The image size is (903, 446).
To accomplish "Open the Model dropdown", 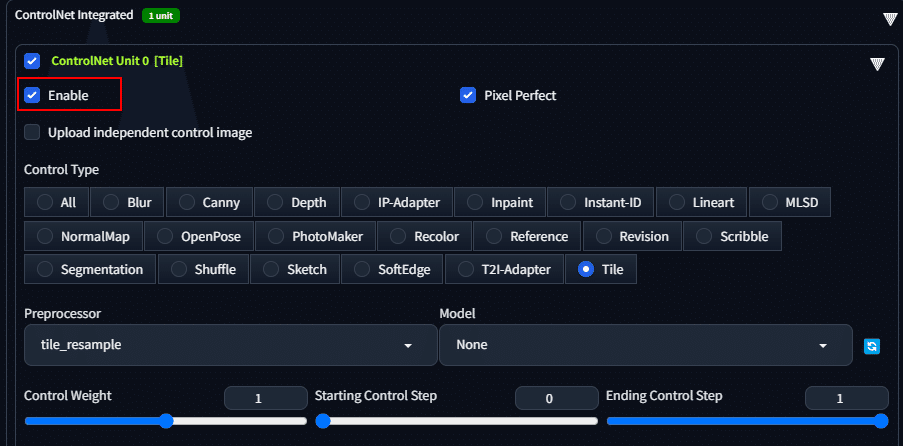I will 645,345.
